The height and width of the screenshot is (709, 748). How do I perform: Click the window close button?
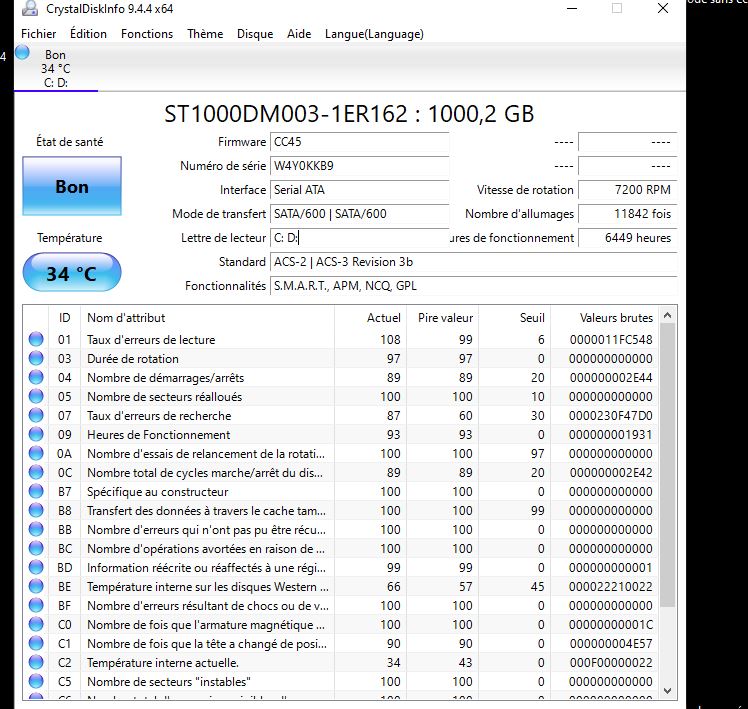[663, 8]
